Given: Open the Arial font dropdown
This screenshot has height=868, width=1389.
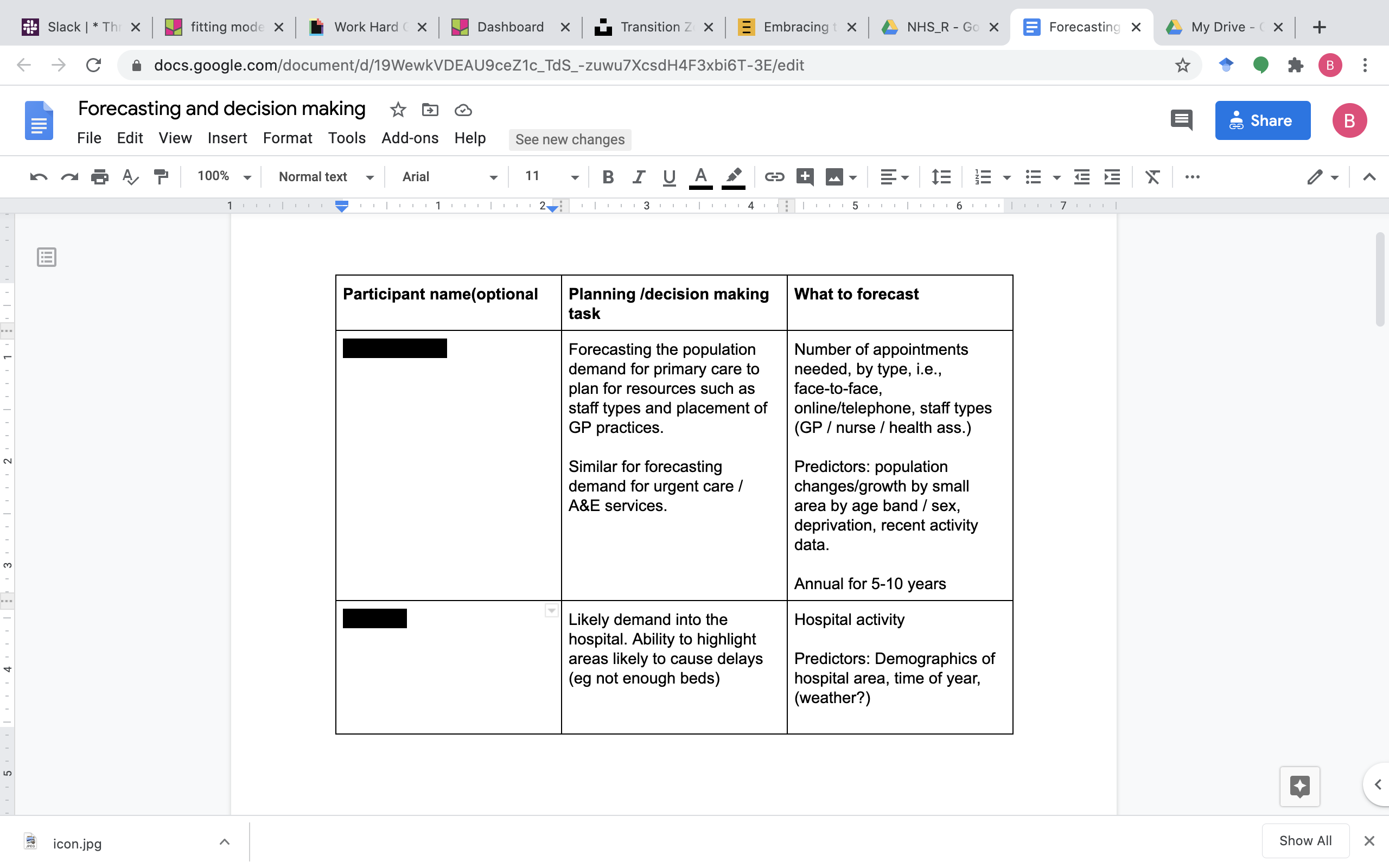Looking at the screenshot, I should pos(449,177).
